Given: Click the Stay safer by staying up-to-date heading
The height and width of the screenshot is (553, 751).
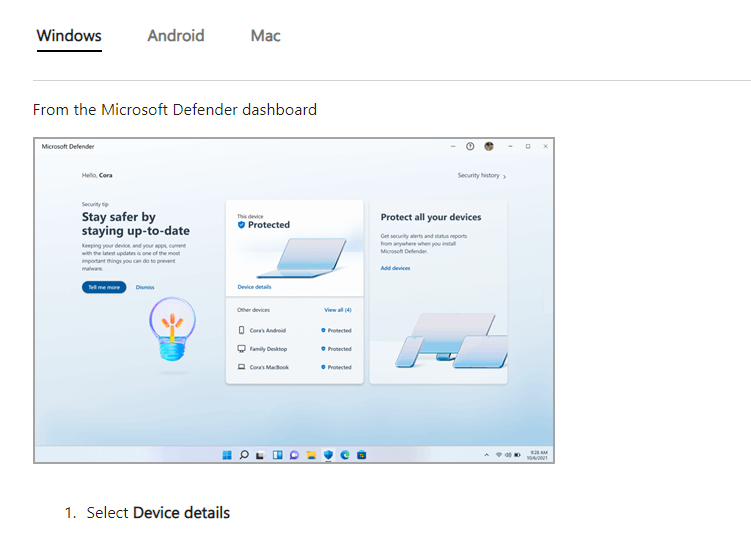Looking at the screenshot, I should [x=136, y=224].
